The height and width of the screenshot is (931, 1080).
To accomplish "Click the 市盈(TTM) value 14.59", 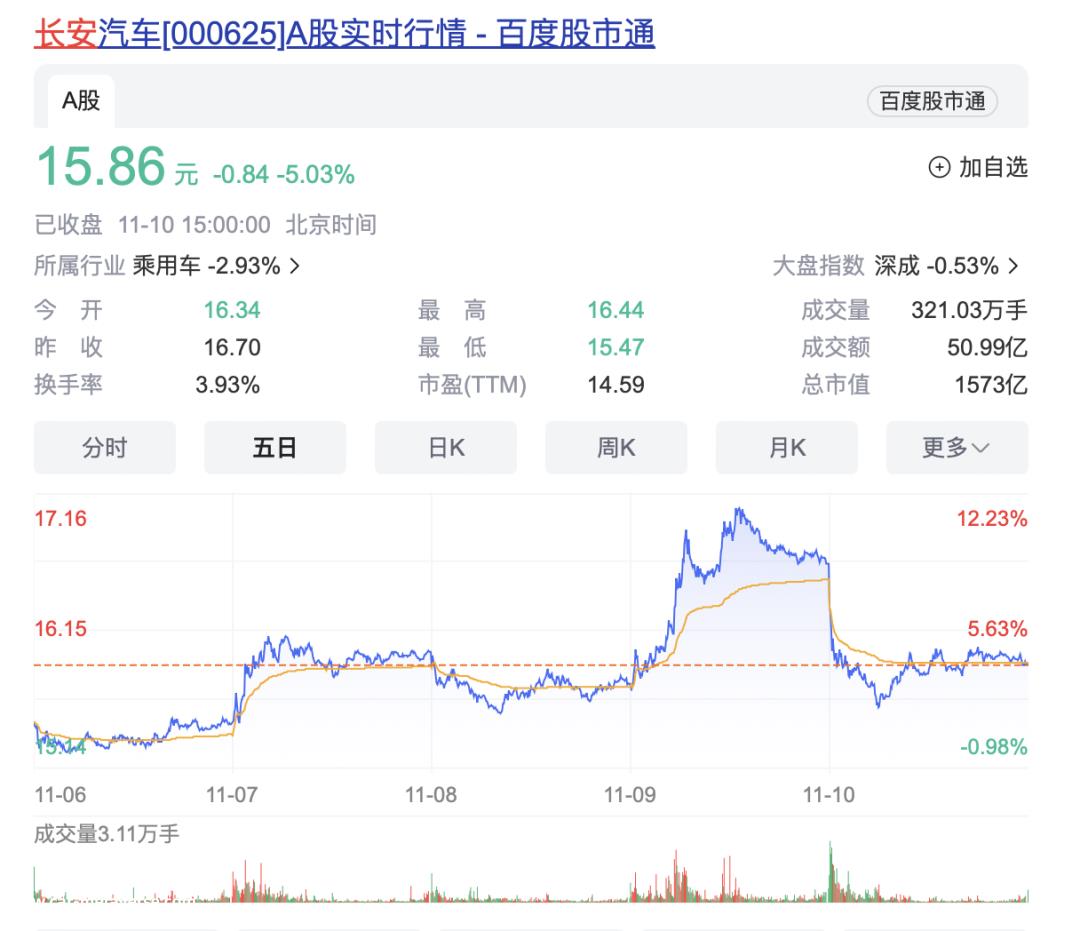I will pos(616,384).
